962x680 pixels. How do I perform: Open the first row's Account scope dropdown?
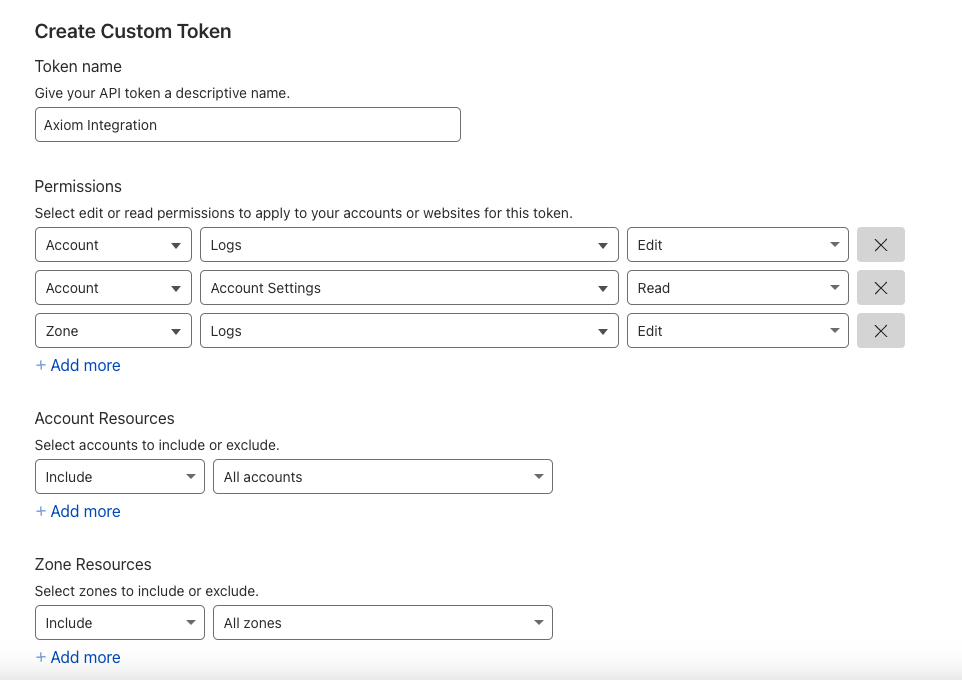[x=114, y=245]
